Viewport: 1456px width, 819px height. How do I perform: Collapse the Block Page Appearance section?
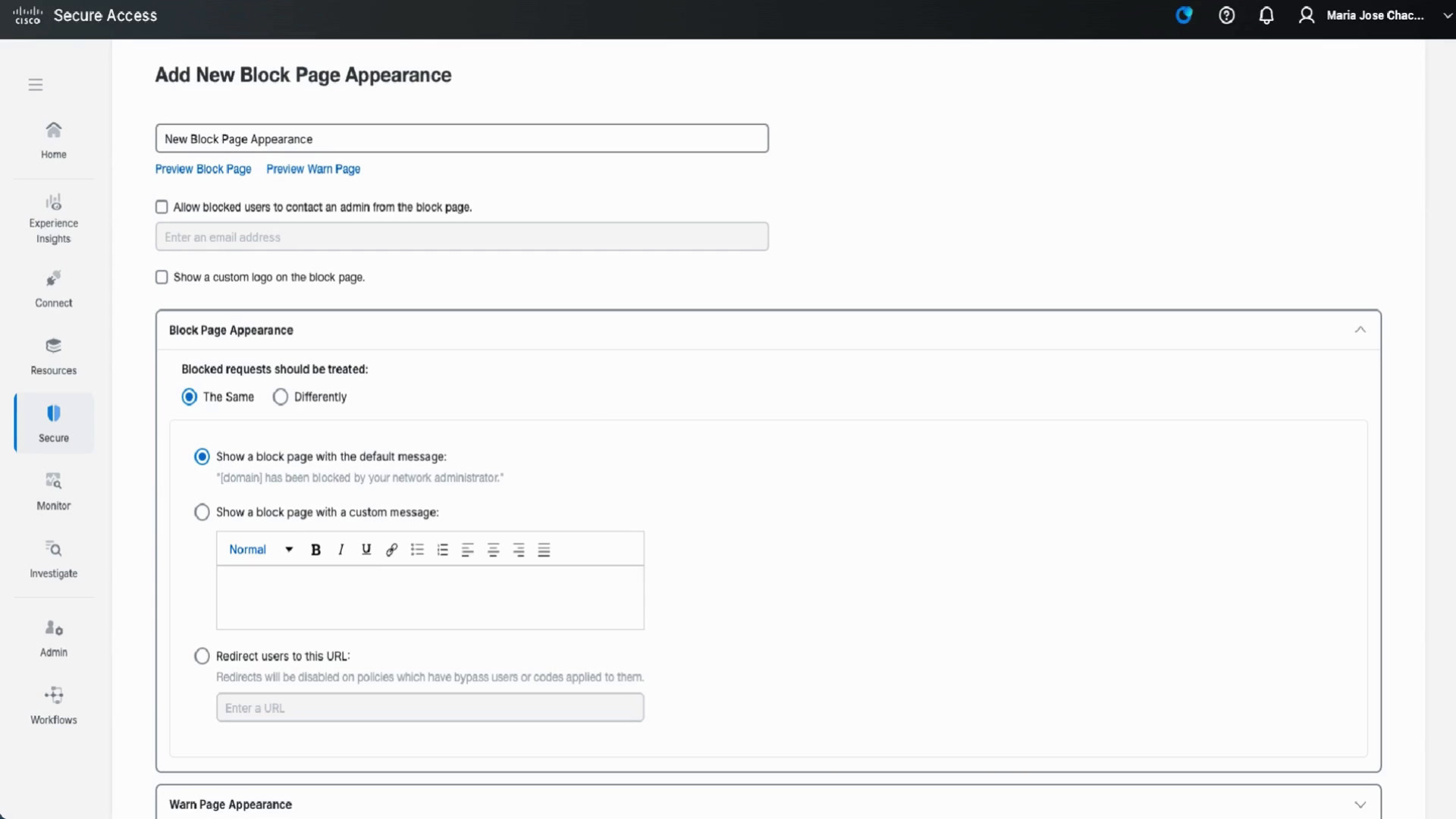(x=1360, y=330)
